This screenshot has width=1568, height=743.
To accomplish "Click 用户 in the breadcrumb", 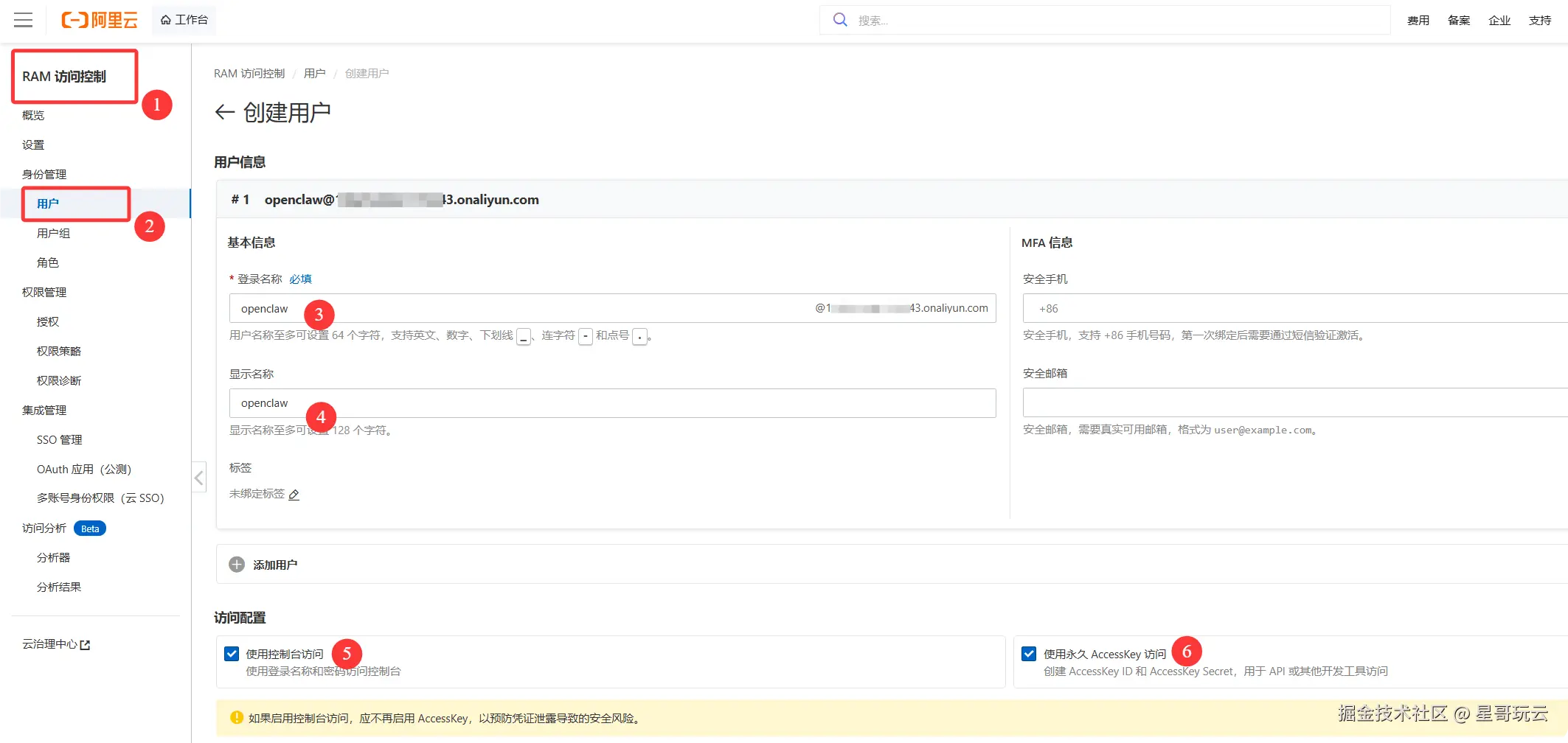I will (x=314, y=73).
